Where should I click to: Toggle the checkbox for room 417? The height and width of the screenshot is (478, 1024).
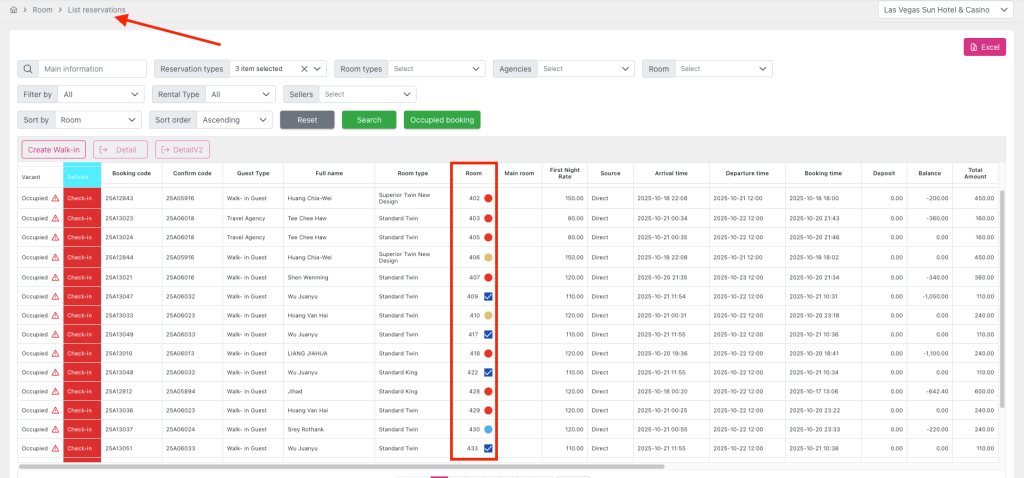coord(488,334)
